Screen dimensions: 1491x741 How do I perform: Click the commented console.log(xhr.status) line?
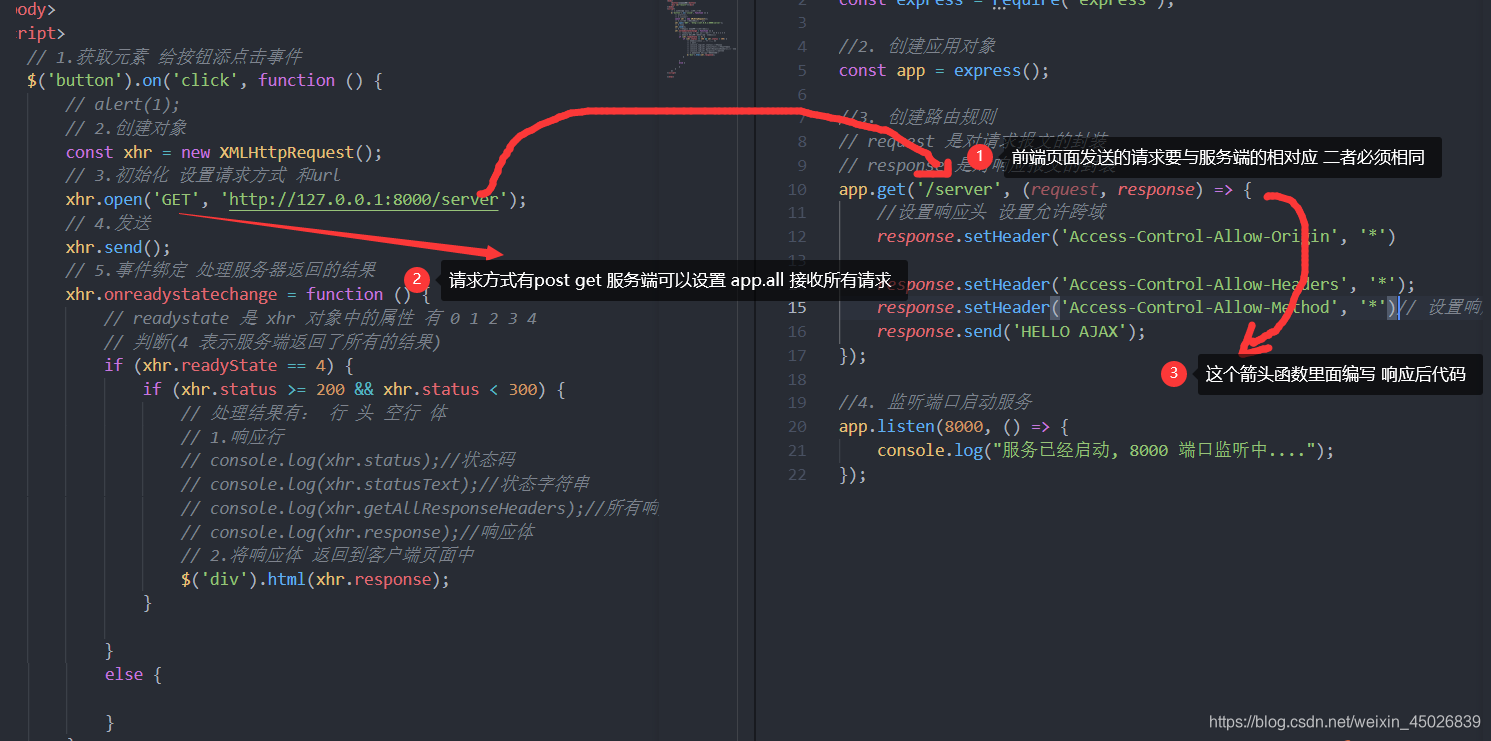tap(348, 461)
